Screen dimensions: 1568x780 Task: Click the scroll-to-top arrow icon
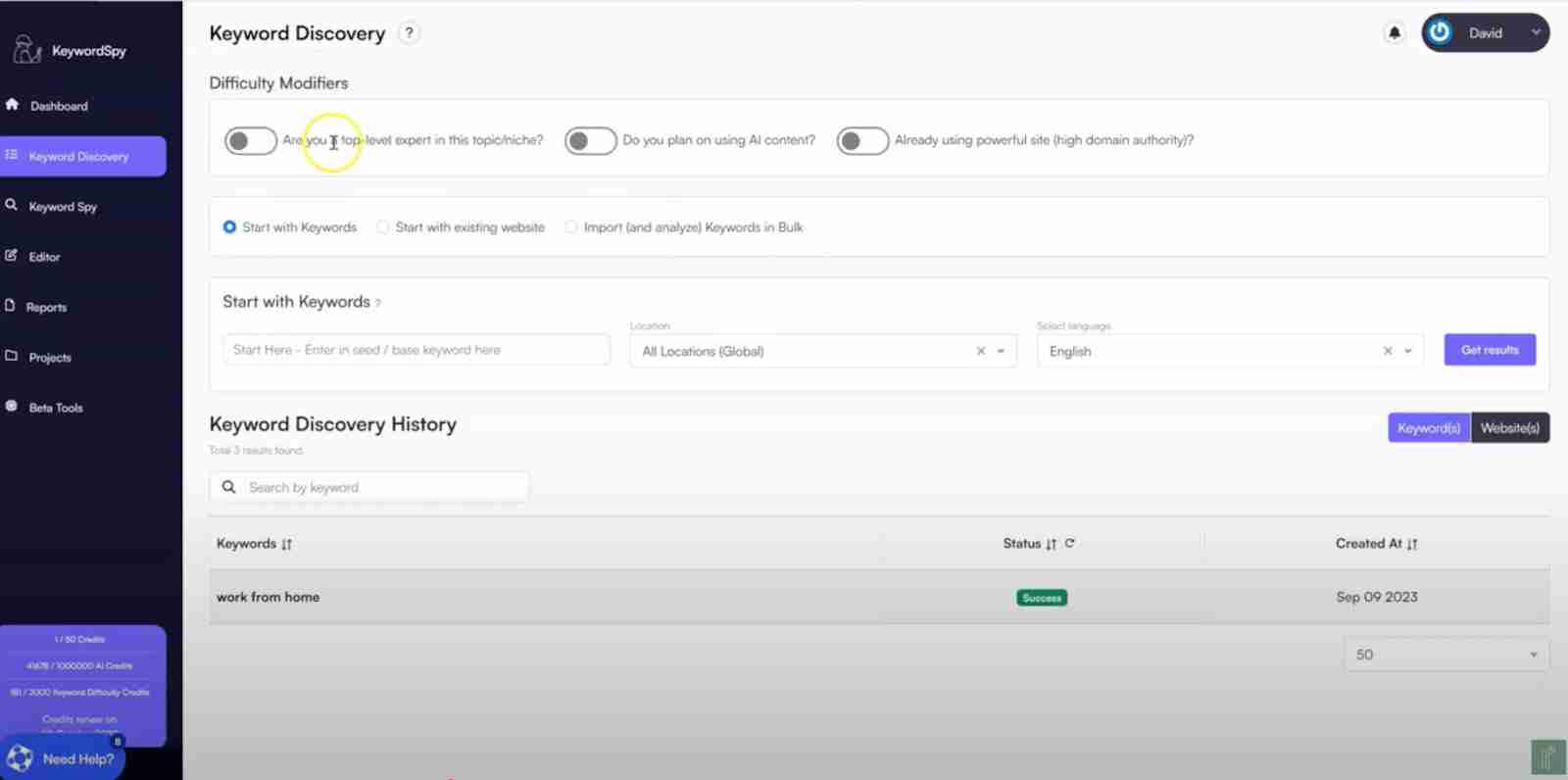click(x=1547, y=757)
